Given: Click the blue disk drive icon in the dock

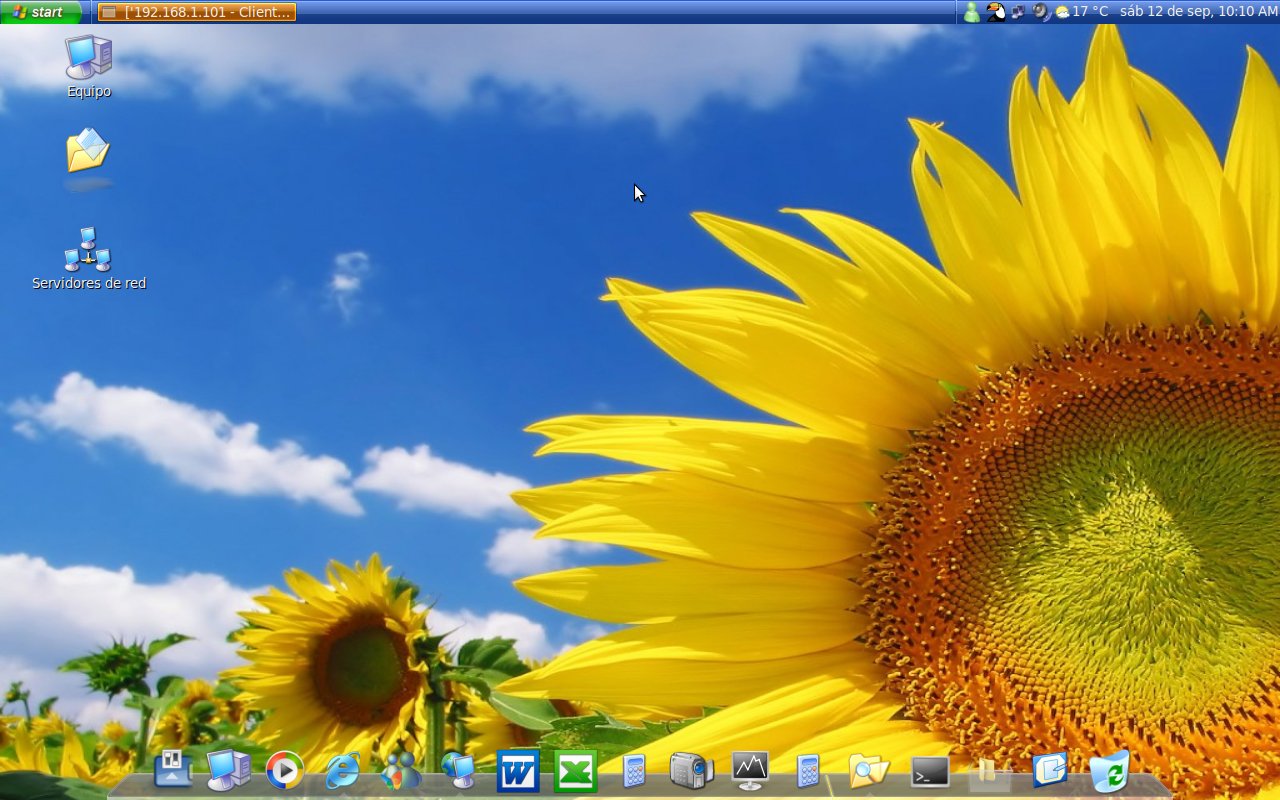Looking at the screenshot, I should point(173,769).
